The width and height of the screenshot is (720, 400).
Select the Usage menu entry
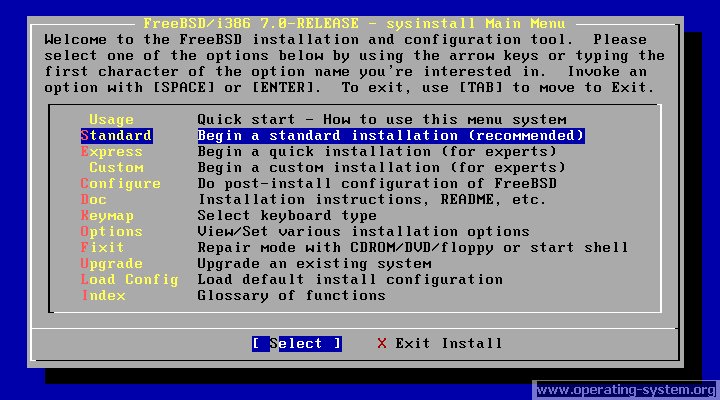click(x=111, y=120)
